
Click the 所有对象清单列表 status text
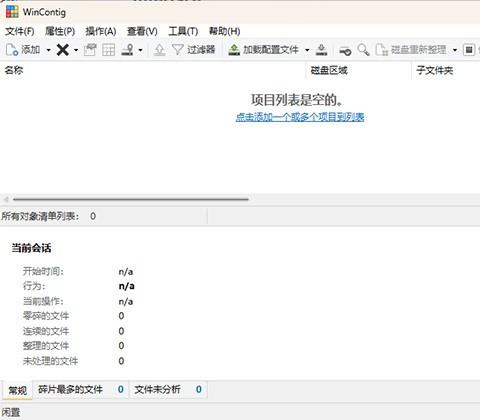(x=40, y=216)
